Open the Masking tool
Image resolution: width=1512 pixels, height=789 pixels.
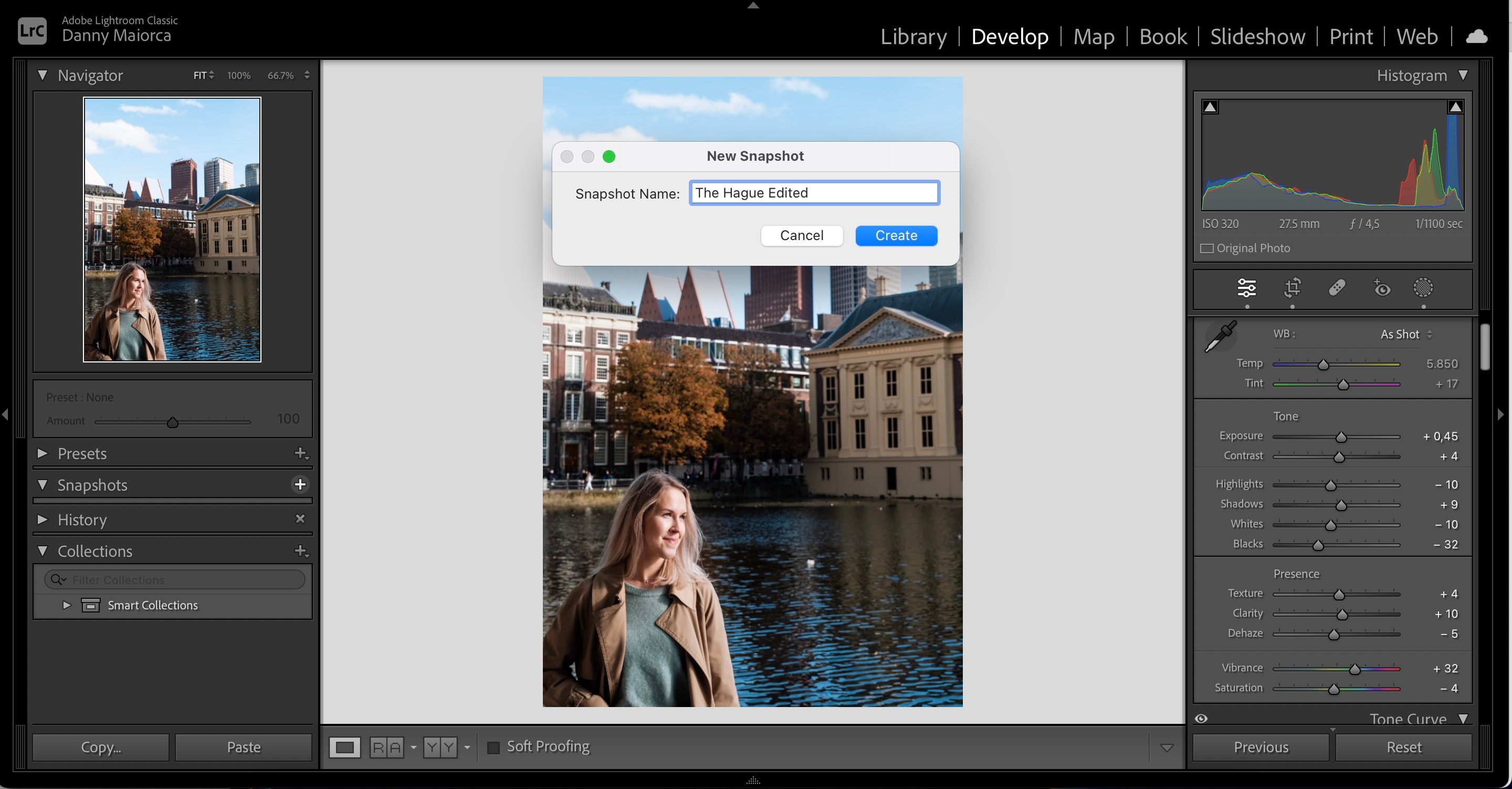1424,288
